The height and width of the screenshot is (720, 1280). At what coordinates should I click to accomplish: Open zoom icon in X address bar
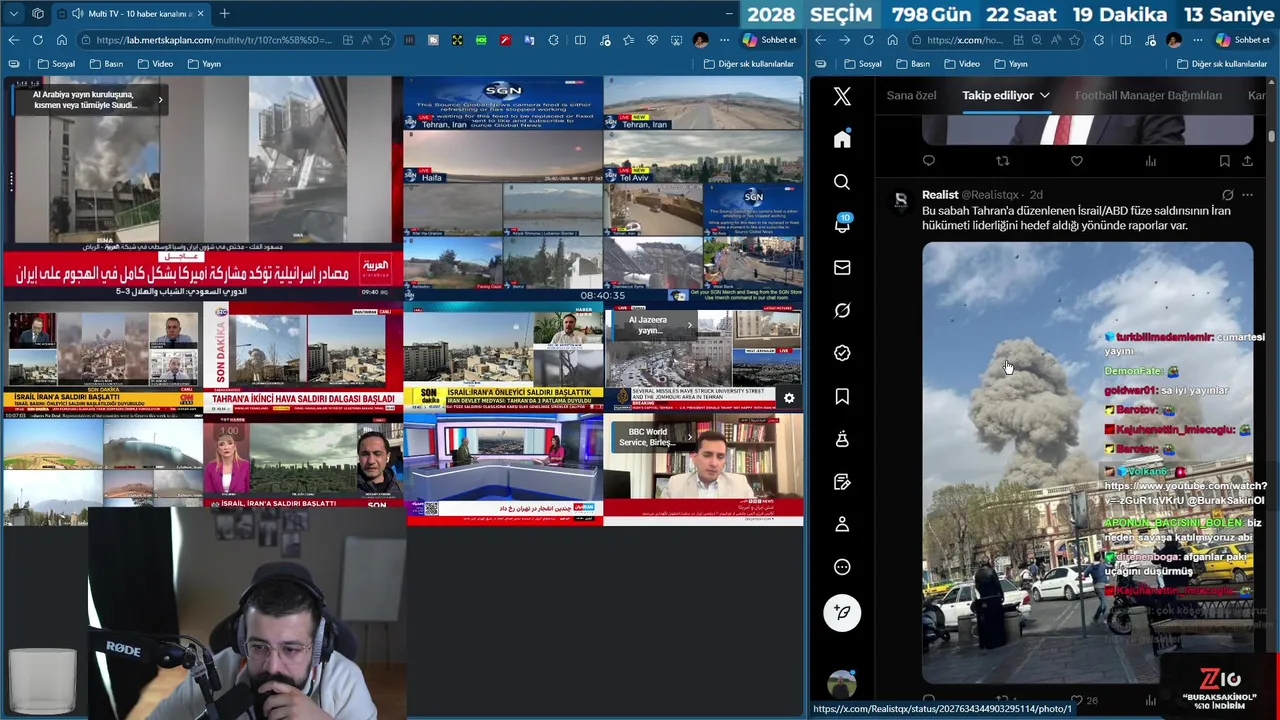(x=1038, y=40)
